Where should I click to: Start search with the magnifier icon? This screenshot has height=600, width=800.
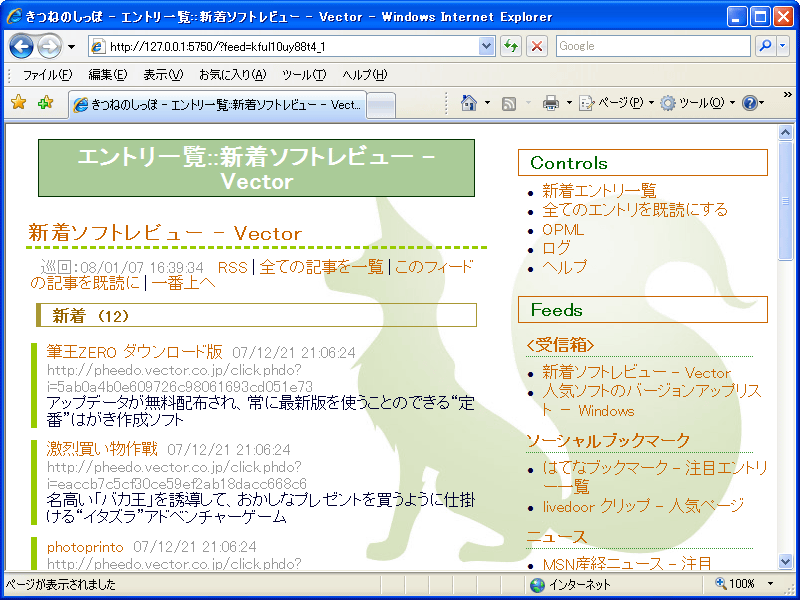(x=765, y=46)
